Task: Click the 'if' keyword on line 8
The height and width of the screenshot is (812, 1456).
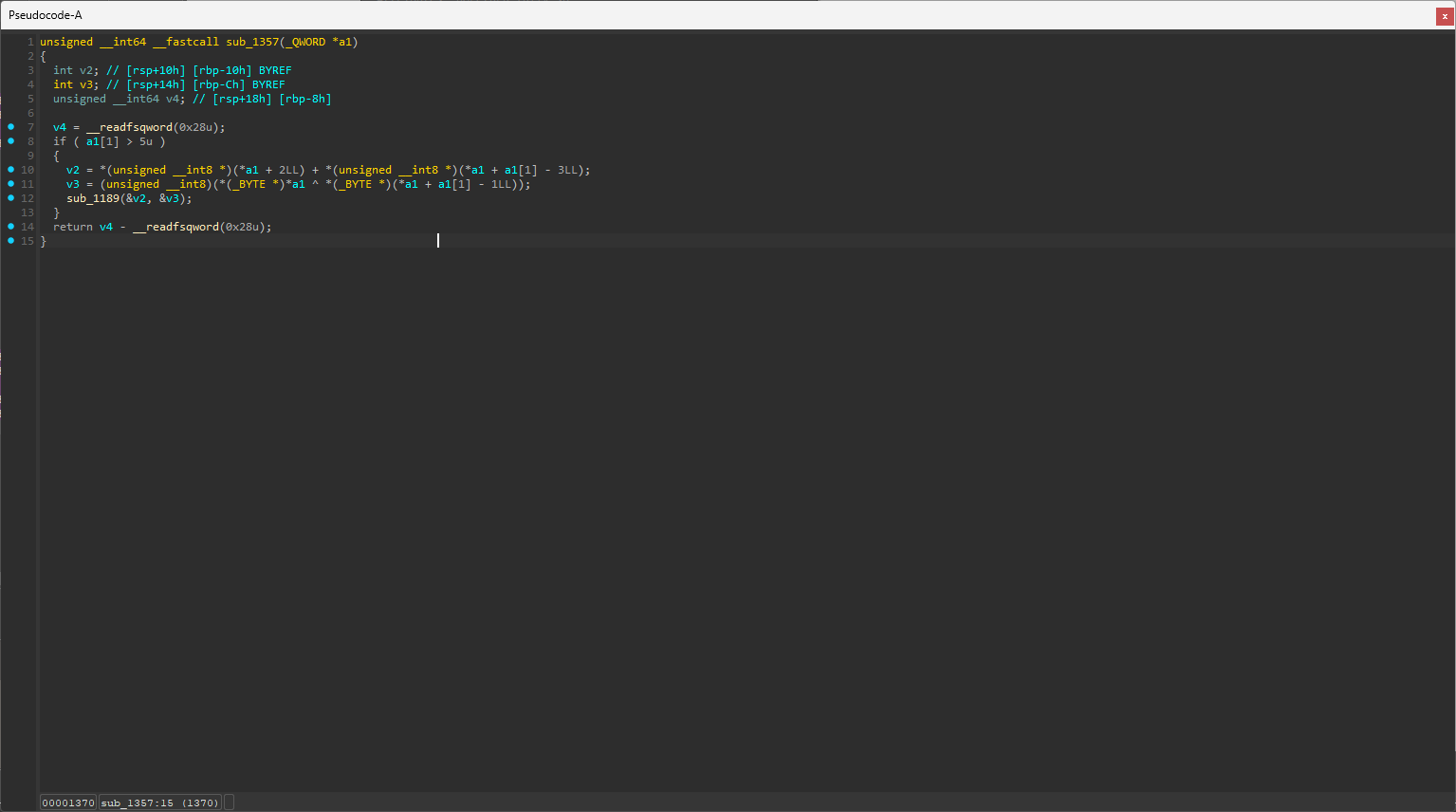Action: (60, 141)
